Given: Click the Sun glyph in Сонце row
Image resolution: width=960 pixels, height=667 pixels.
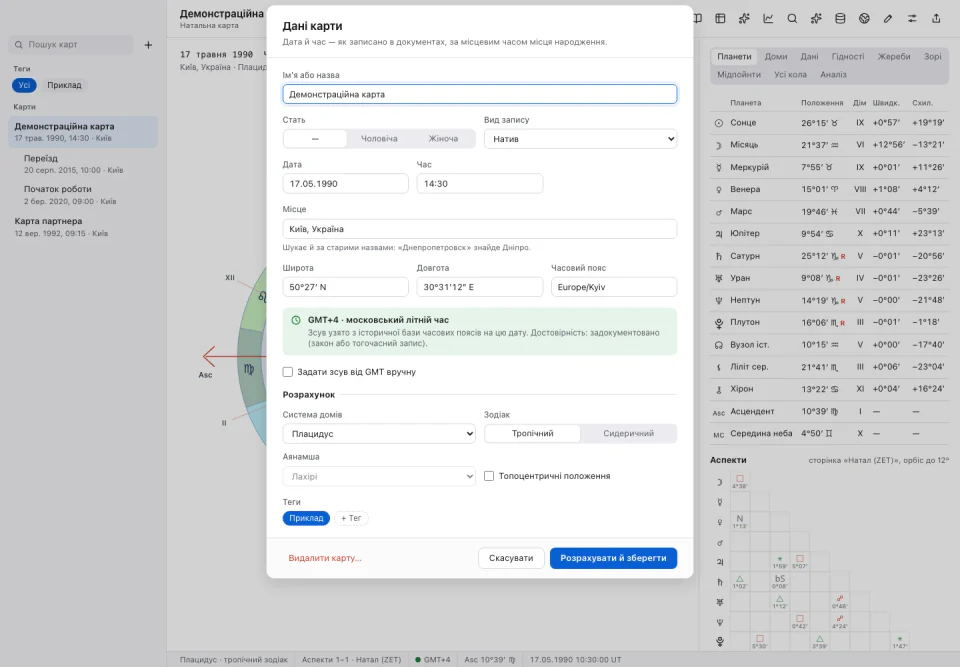Looking at the screenshot, I should coord(719,123).
